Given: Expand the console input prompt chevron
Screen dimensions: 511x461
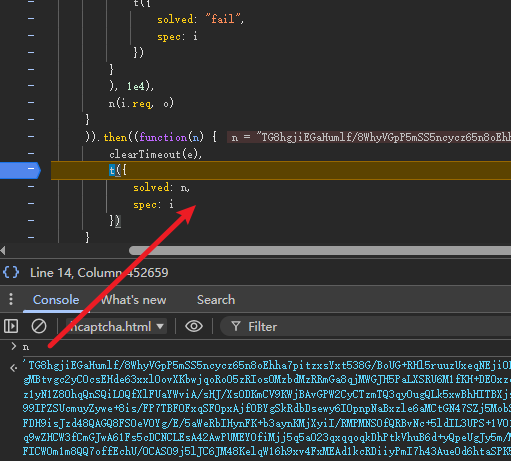Looking at the screenshot, I should coord(14,347).
